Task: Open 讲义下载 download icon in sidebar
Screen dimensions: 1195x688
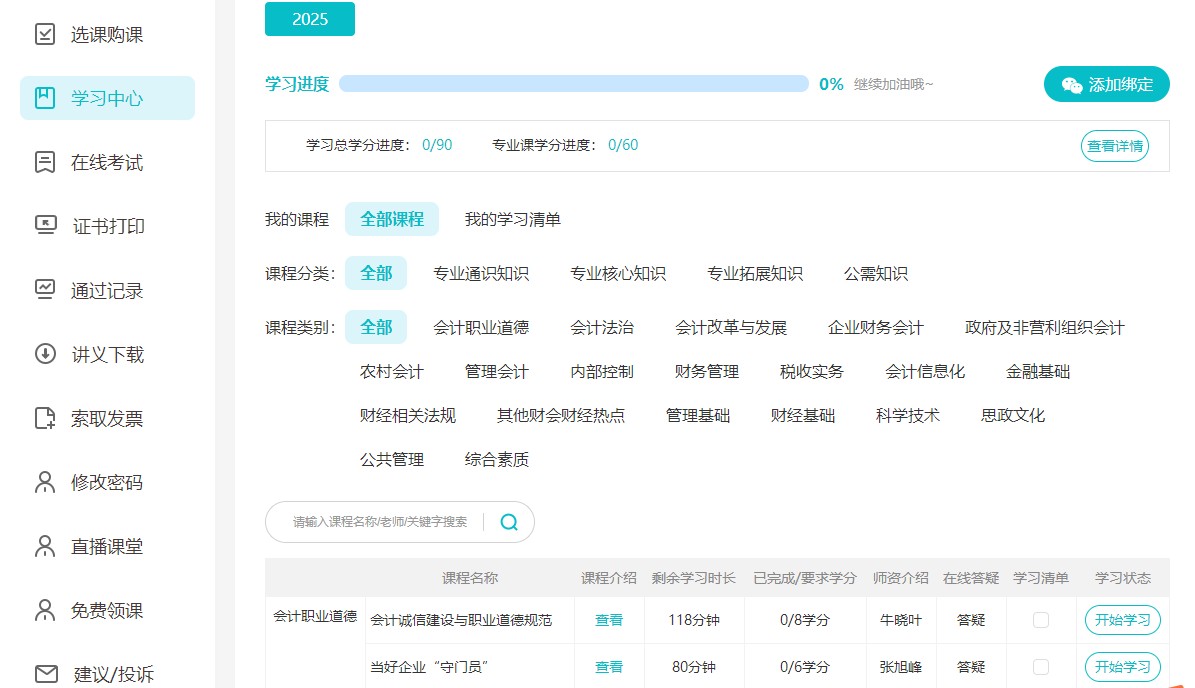Action: pos(43,354)
